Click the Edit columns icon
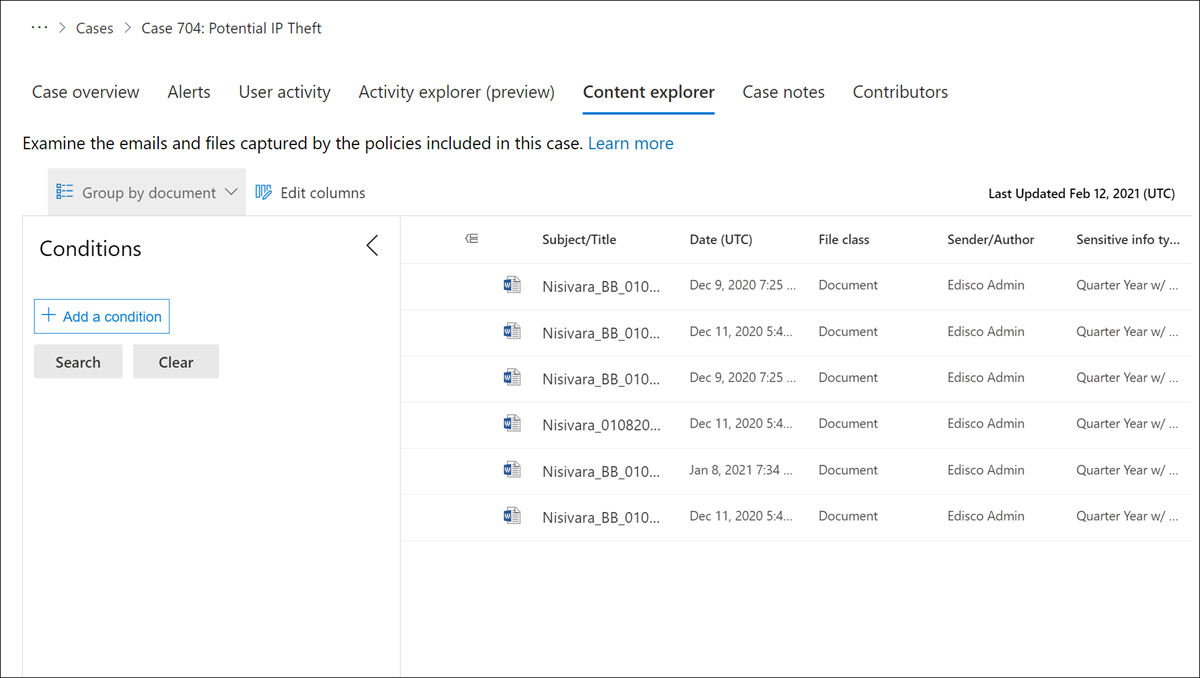This screenshot has height=678, width=1200. tap(264, 193)
